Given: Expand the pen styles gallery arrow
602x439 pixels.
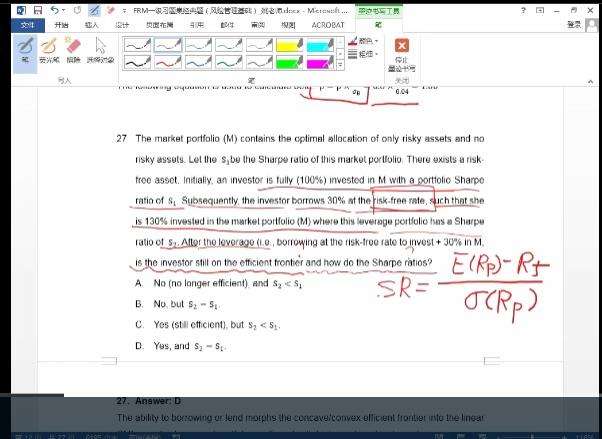Looking at the screenshot, I should coord(338,67).
